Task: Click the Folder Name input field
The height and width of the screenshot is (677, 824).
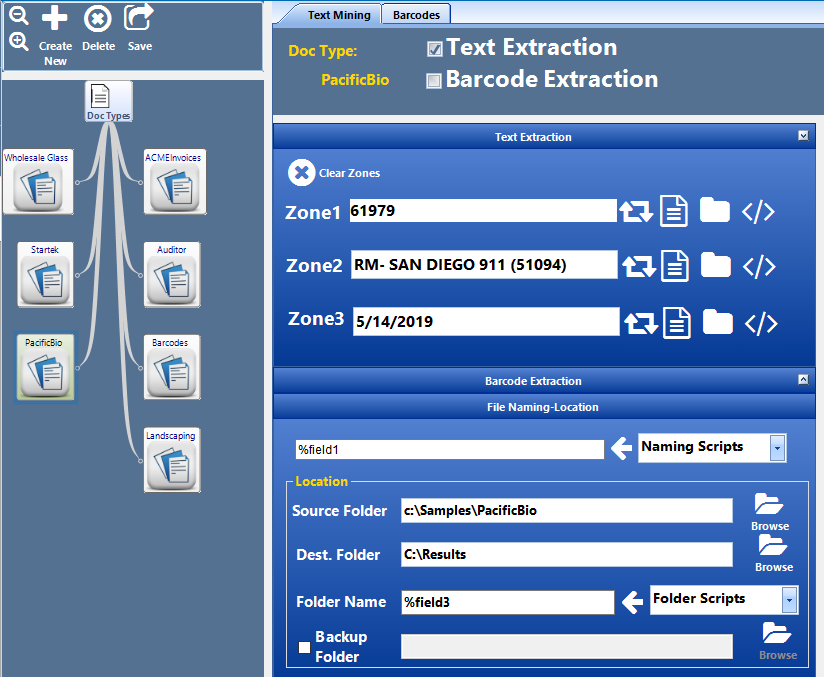Action: pyautogui.click(x=508, y=602)
